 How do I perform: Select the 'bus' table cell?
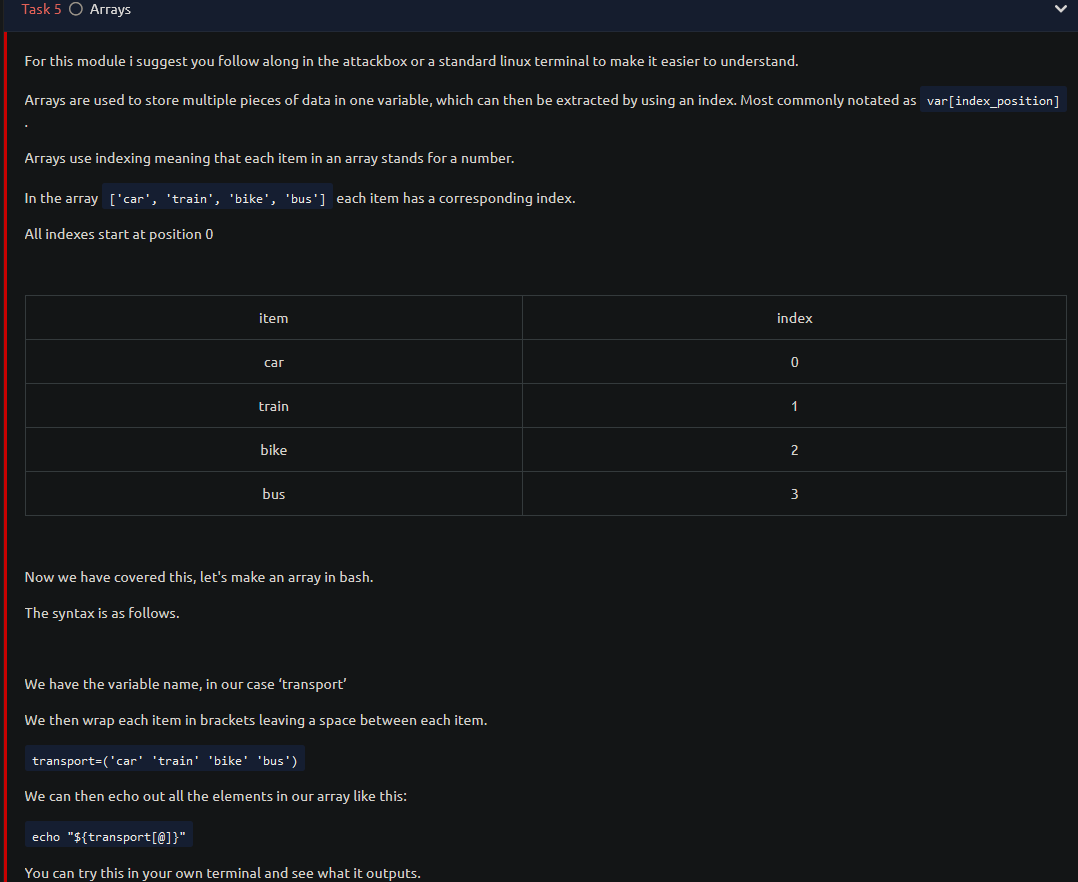[x=274, y=494]
